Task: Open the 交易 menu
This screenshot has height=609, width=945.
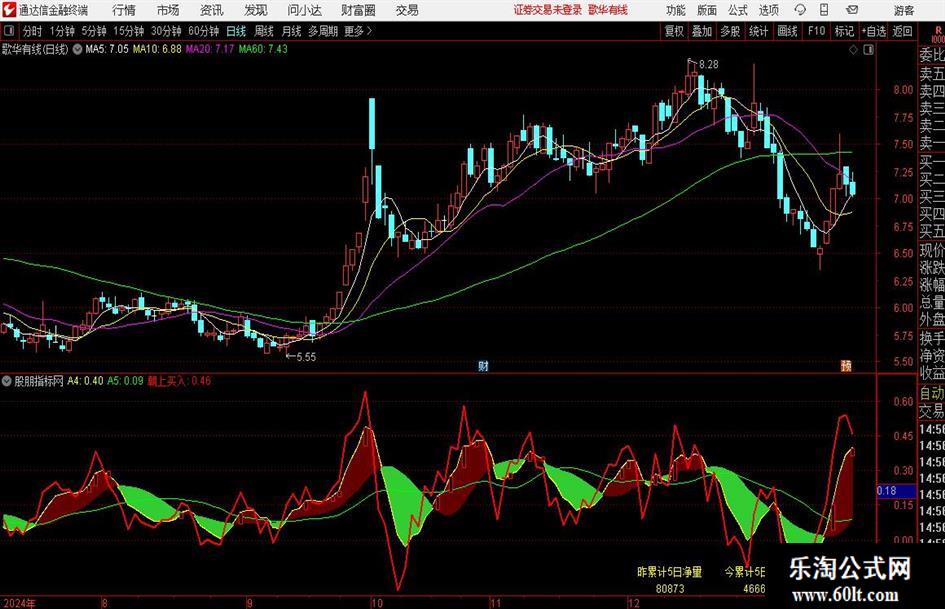Action: pos(407,10)
